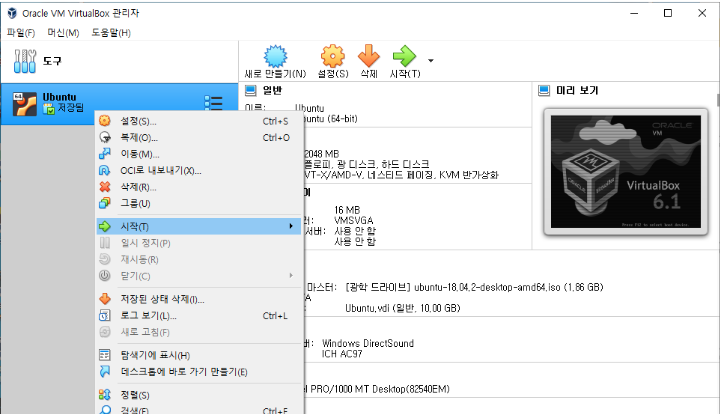Click the New (새로 만들기) toolbar icon
Screen dimensions: 720x414
coord(275,56)
